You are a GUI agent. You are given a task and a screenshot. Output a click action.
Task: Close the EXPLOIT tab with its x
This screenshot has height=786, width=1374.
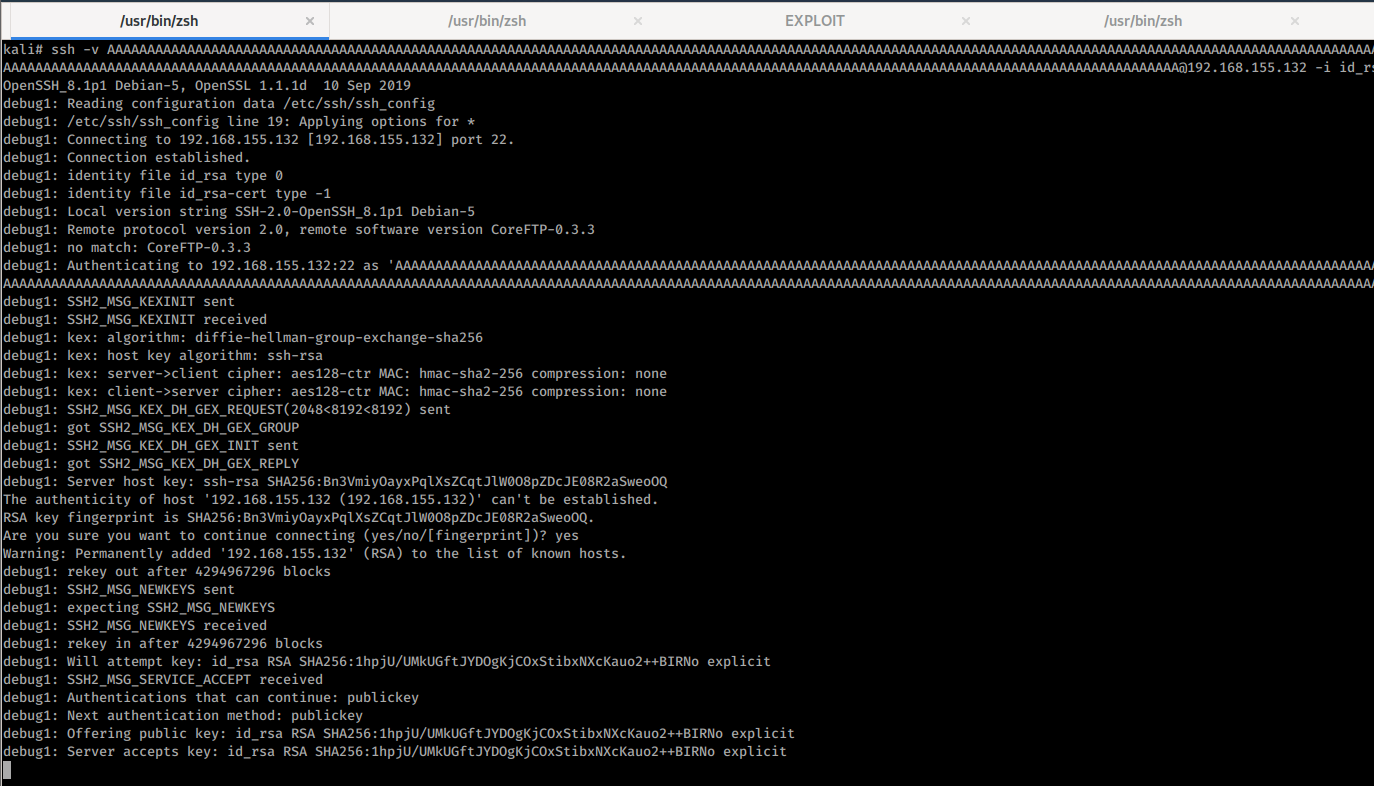click(x=966, y=21)
